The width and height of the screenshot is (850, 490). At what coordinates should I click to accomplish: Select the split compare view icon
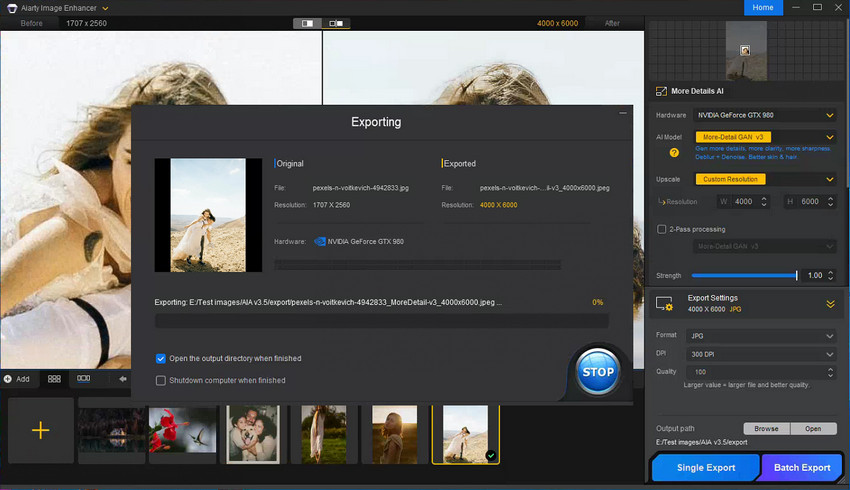[x=309, y=22]
